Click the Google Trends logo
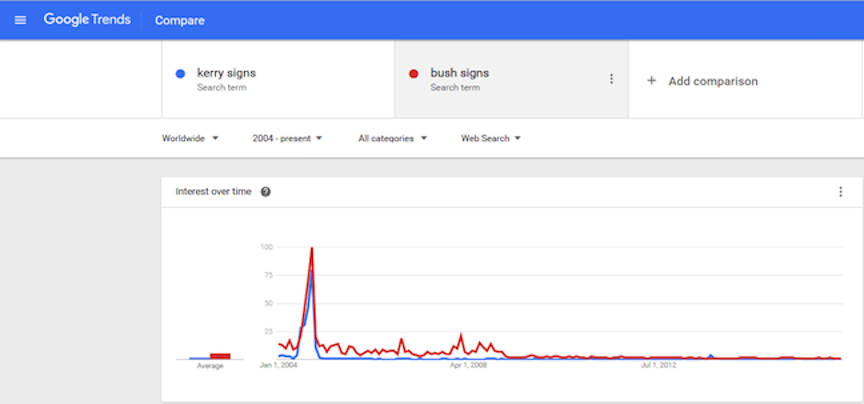Image resolution: width=864 pixels, height=404 pixels. click(87, 20)
